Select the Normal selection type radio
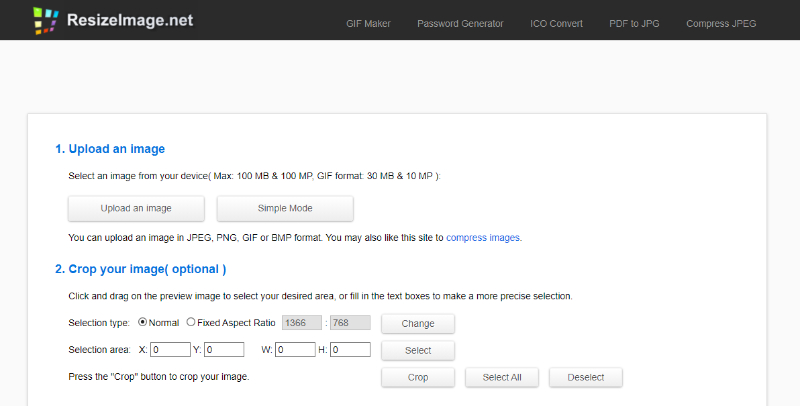Viewport: 800px width, 406px height. (x=143, y=322)
